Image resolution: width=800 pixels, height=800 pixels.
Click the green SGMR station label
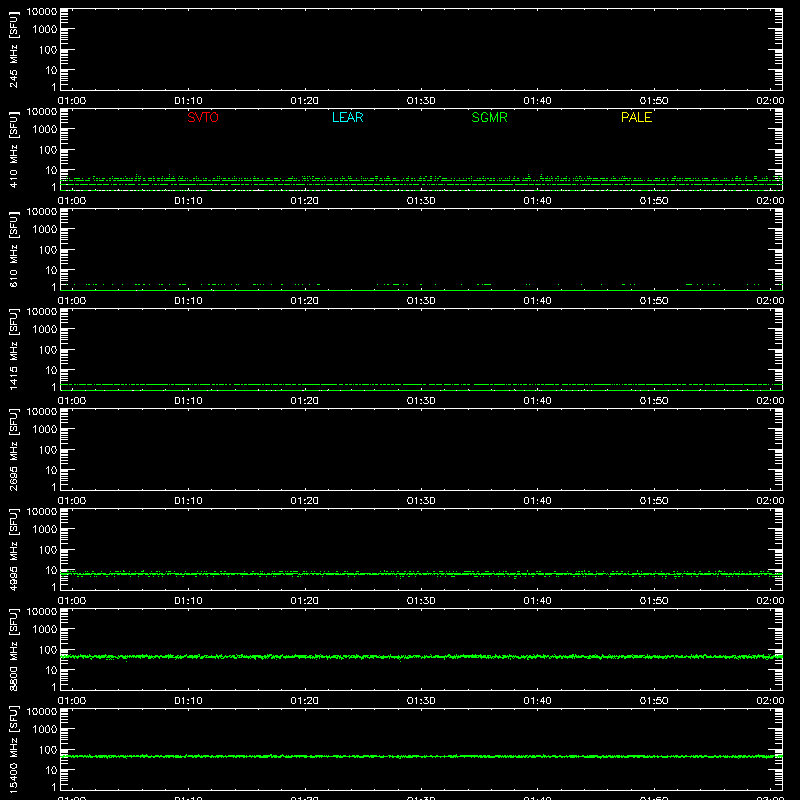(489, 117)
